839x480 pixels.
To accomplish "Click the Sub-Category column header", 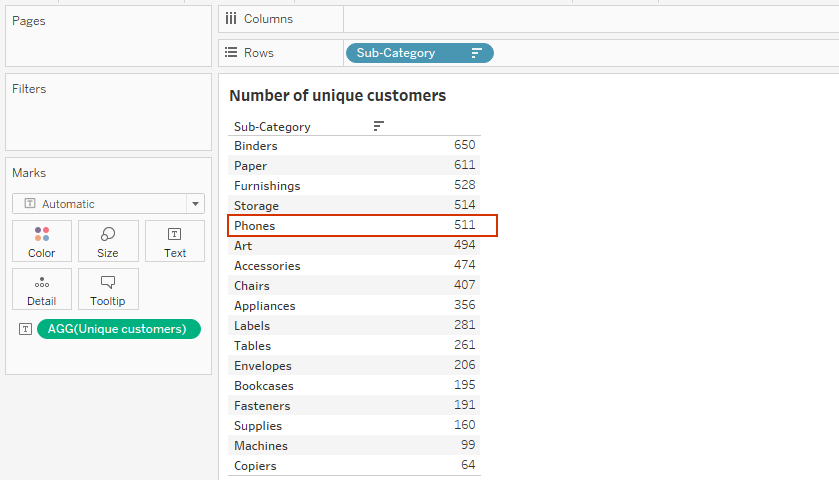I will pyautogui.click(x=272, y=127).
